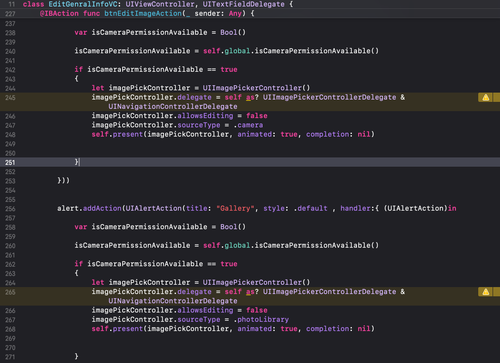Click the delegate property on line 265

pos(194,292)
